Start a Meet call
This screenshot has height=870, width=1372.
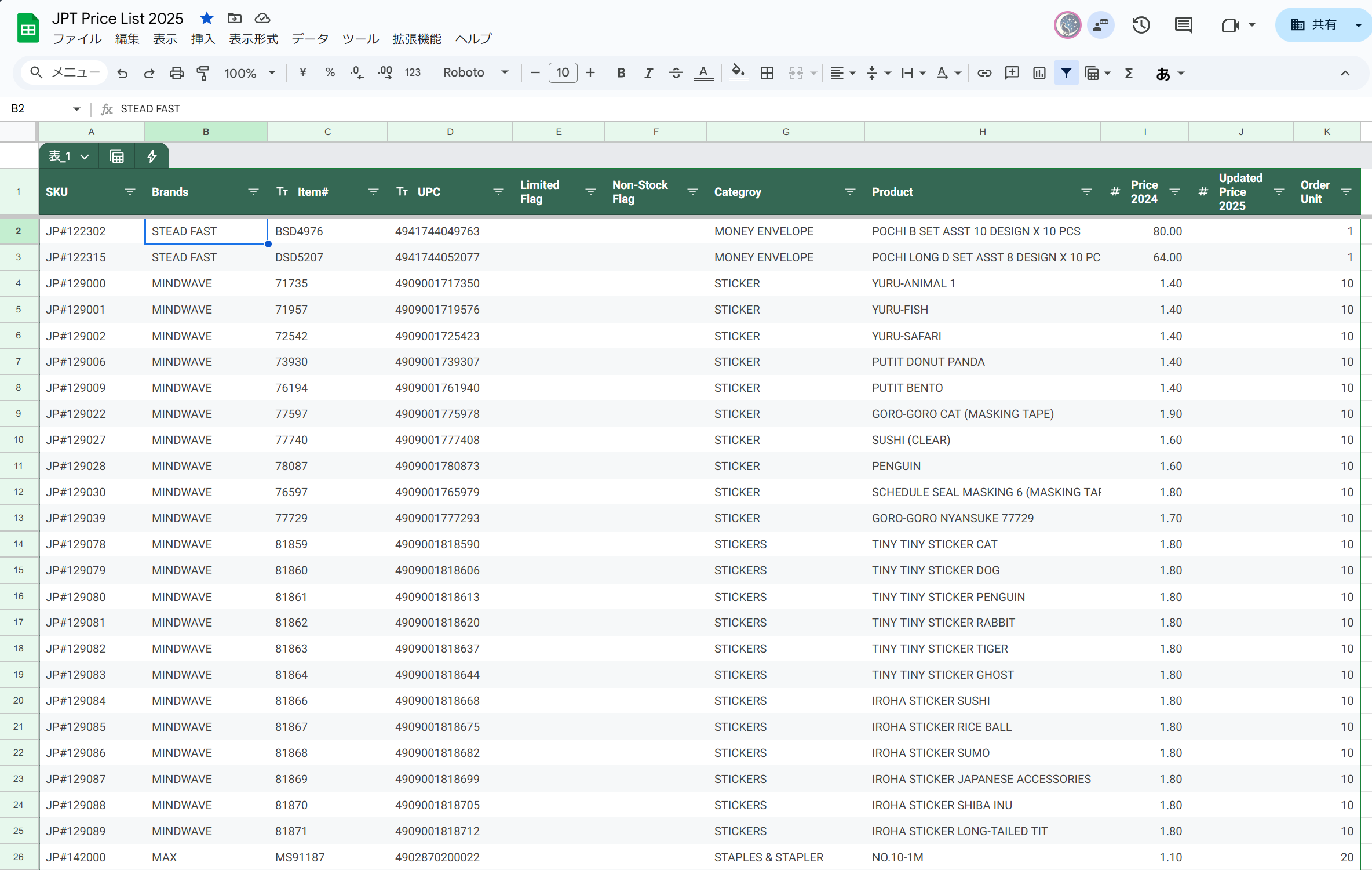[1230, 25]
